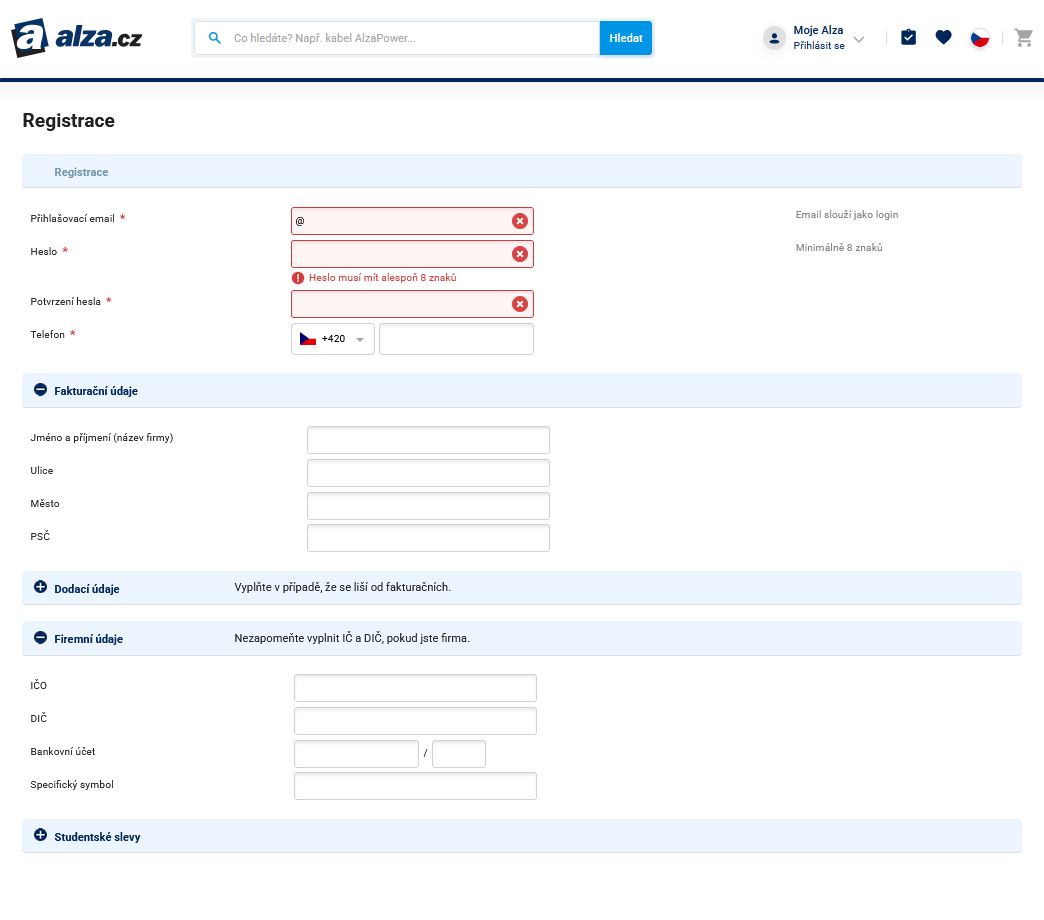Clear the Potvrzení hesla field
Screen dimensions: 1044x920
pos(519,303)
